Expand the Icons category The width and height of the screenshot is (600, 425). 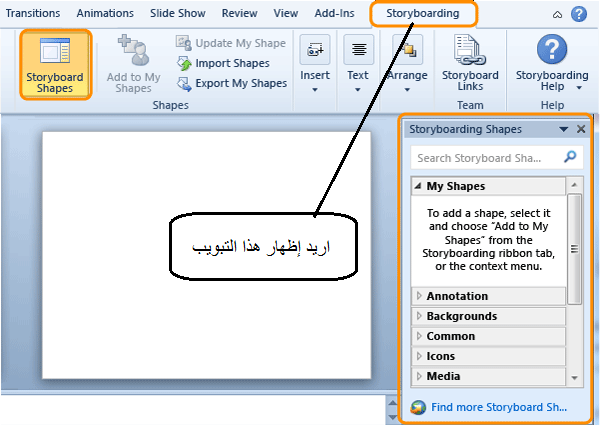[488, 356]
